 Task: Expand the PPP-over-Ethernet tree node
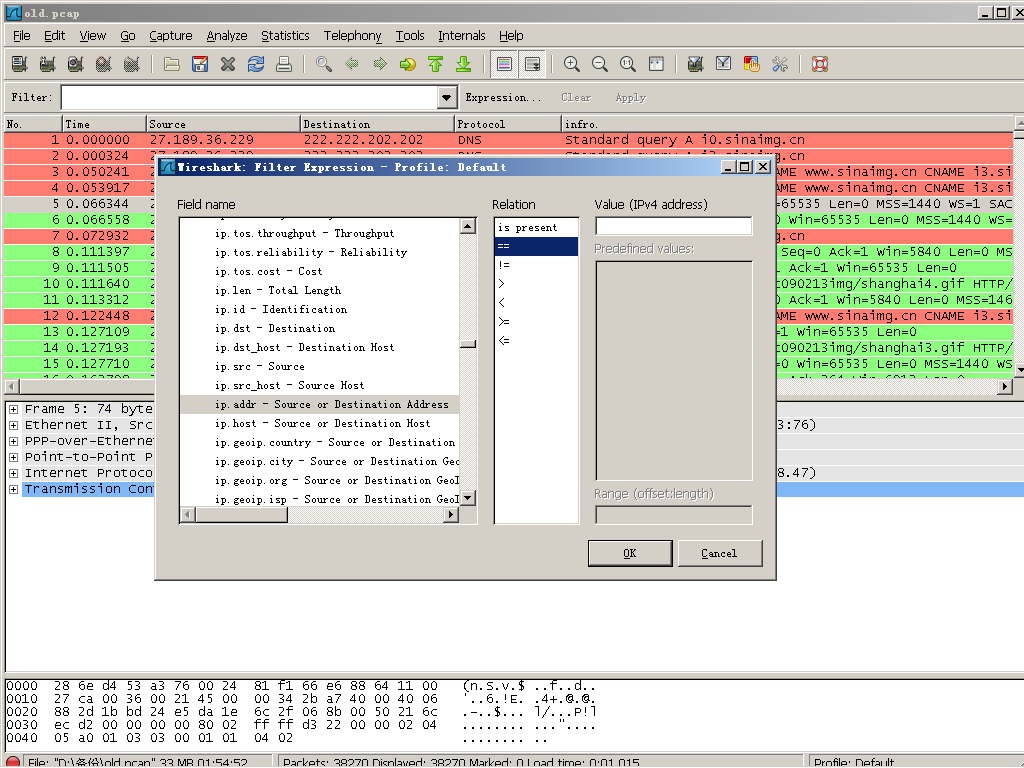(13, 441)
